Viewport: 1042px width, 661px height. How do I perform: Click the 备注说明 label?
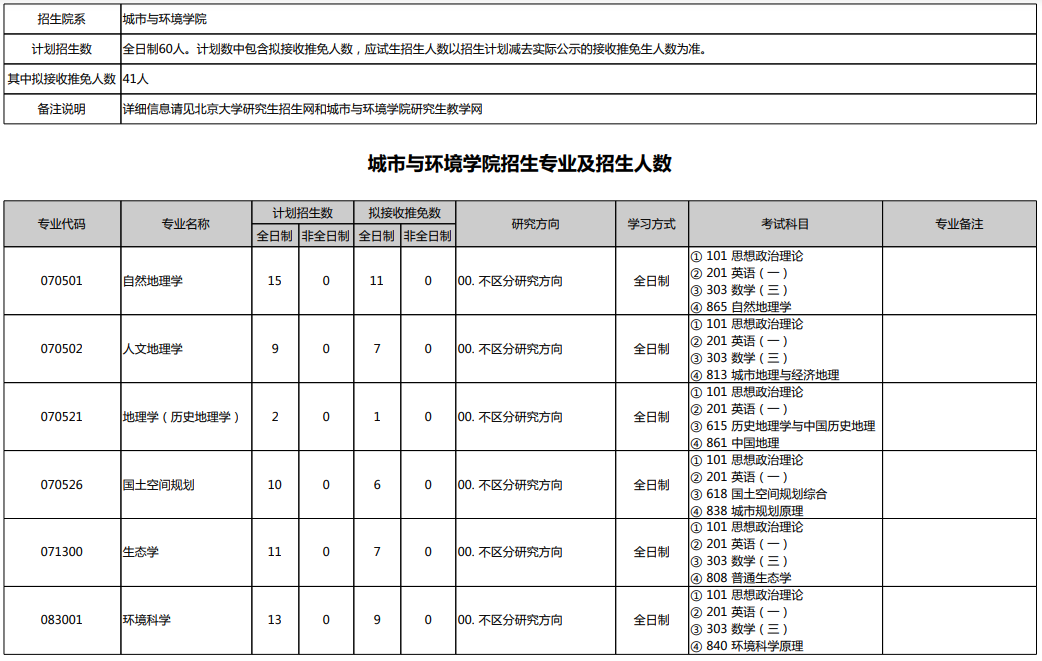click(62, 109)
